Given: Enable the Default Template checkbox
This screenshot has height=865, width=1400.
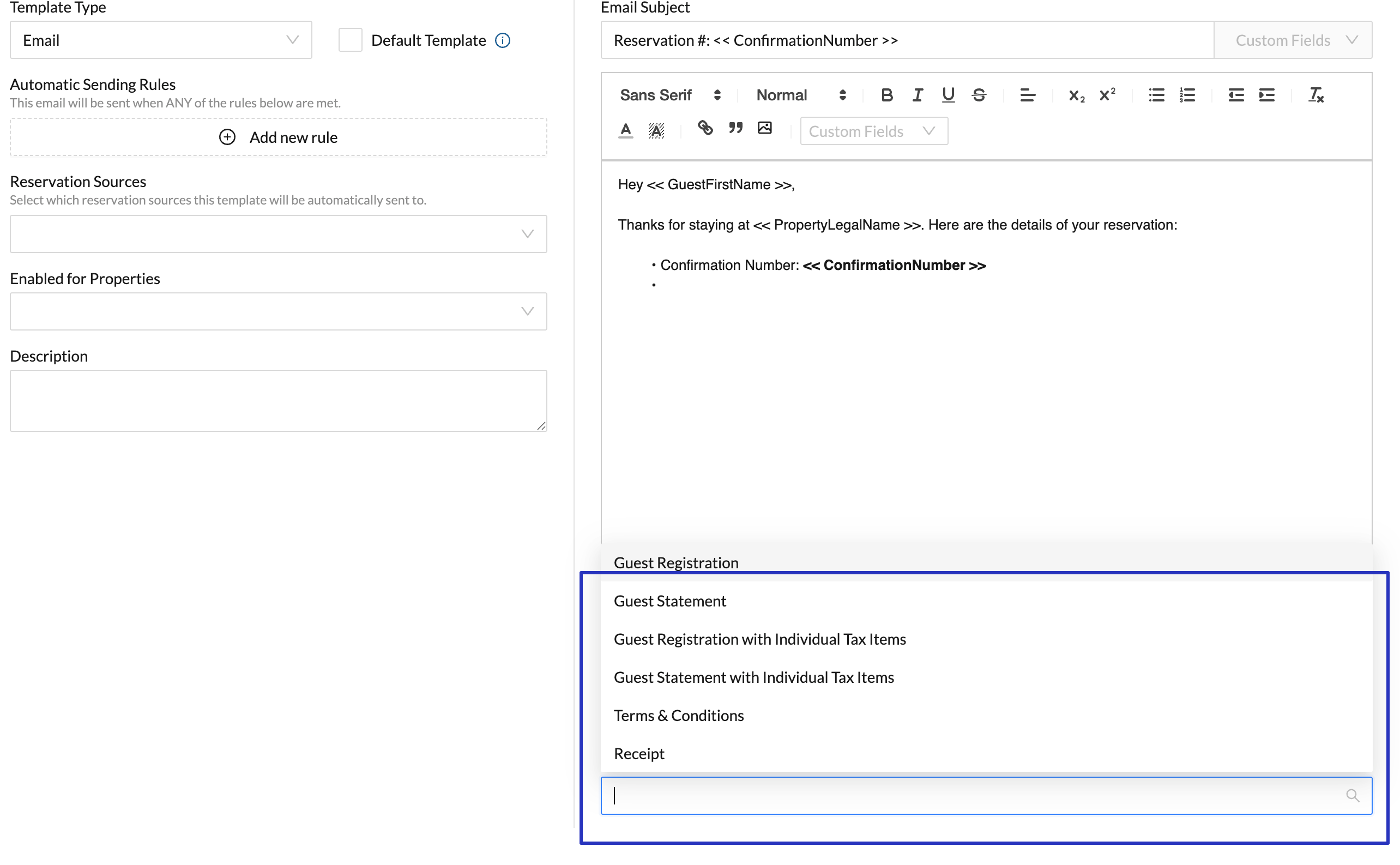Looking at the screenshot, I should 350,40.
